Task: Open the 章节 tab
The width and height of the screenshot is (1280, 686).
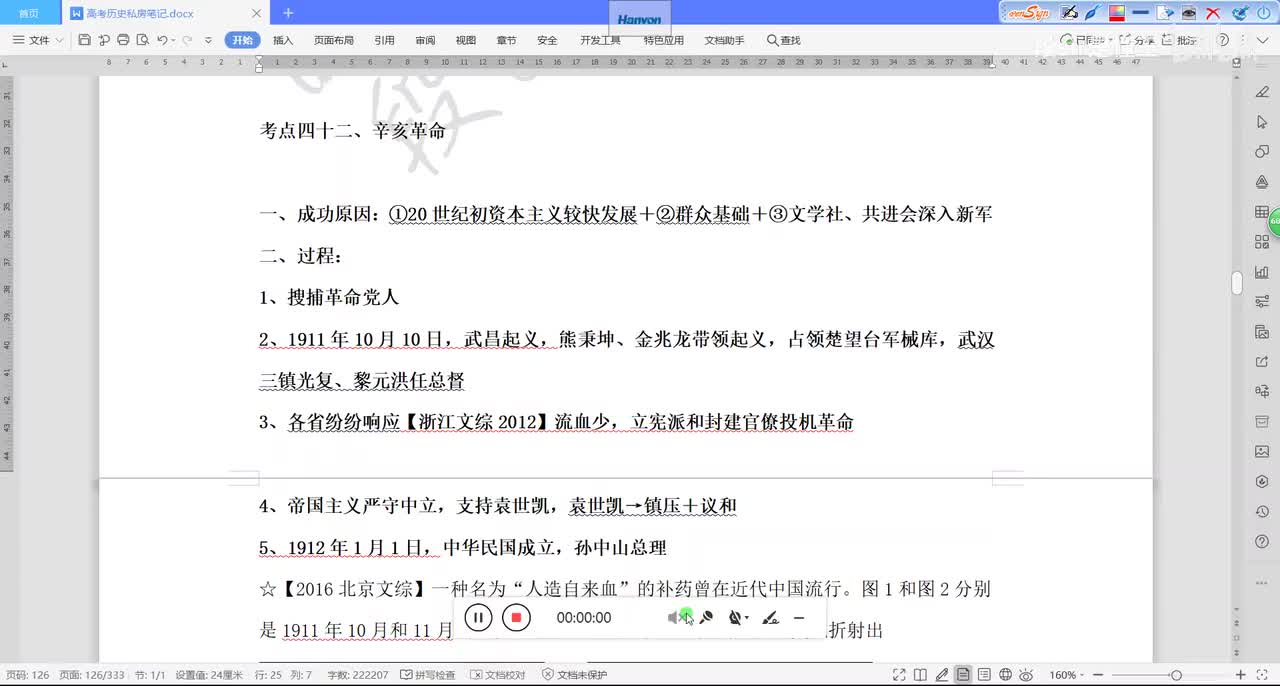Action: (x=506, y=40)
